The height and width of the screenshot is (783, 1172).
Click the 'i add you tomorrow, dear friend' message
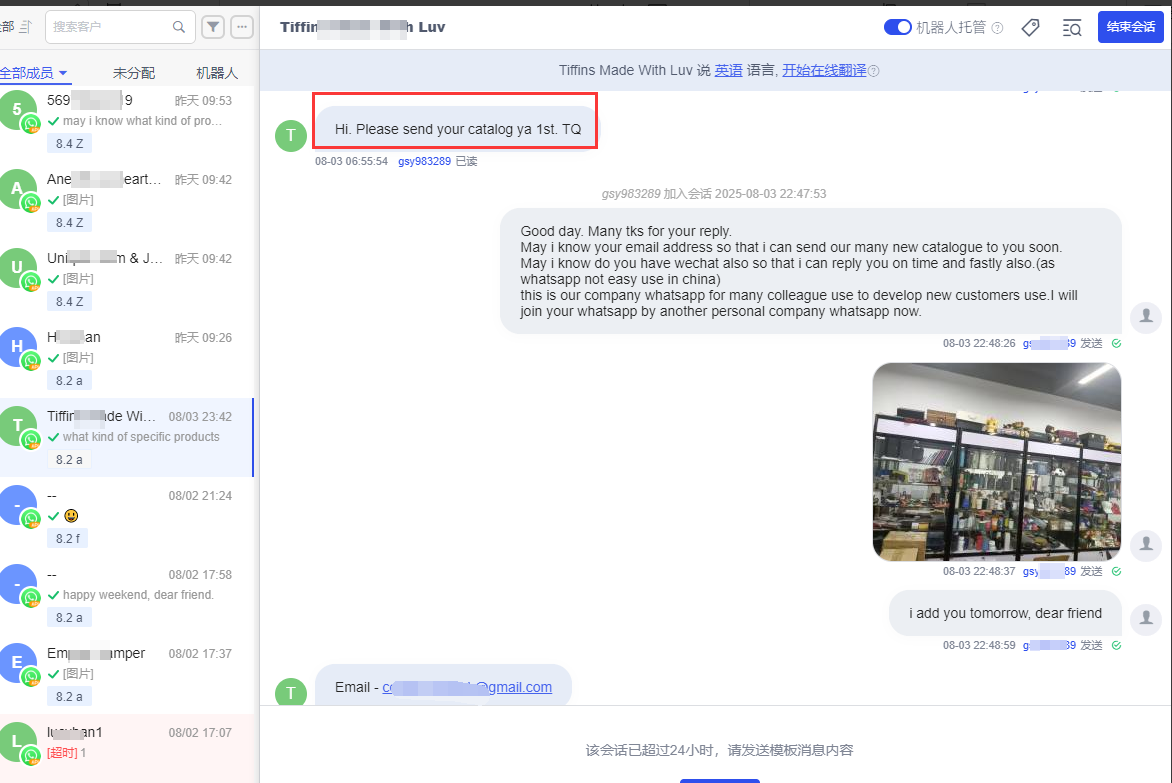[1005, 613]
